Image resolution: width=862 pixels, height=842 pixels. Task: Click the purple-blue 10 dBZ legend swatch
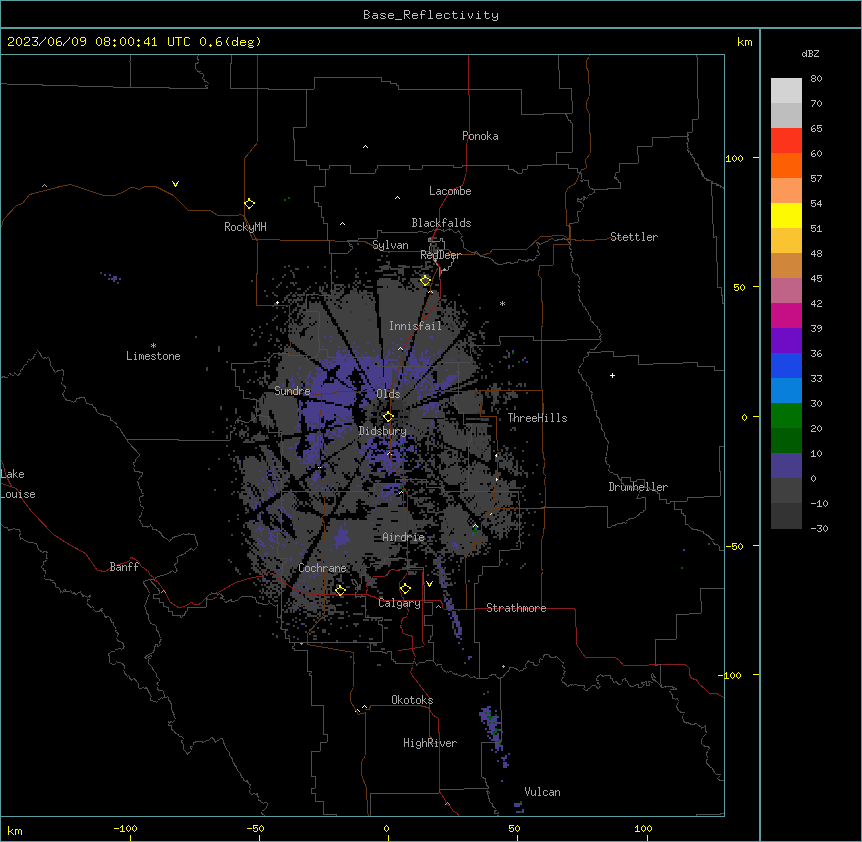click(786, 466)
